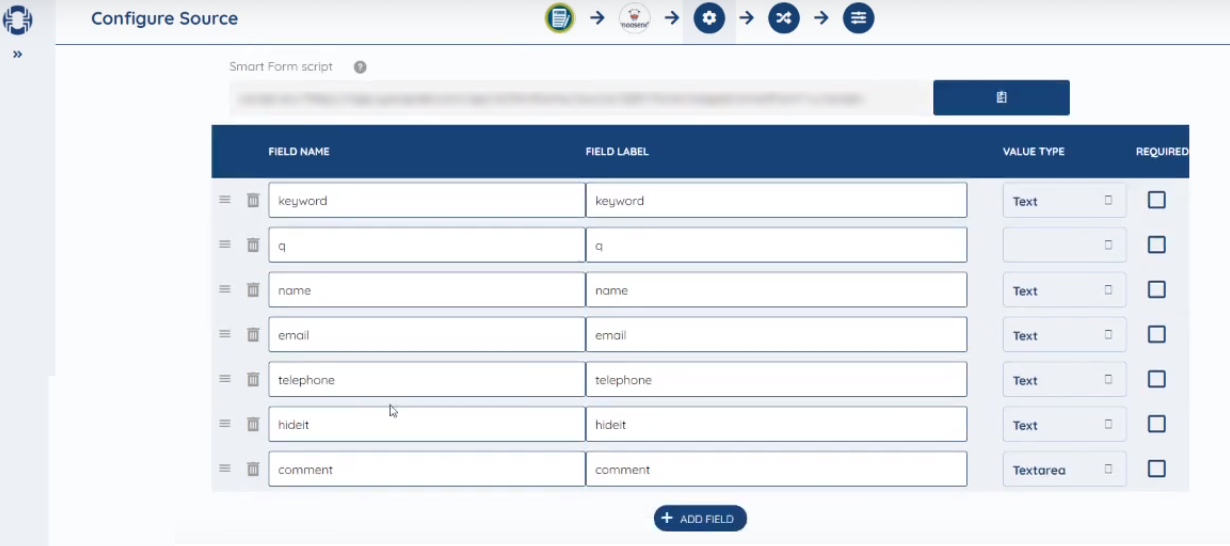Viewport: 1230px width, 546px height.
Task: Edit the telephone field label input
Action: (x=777, y=379)
